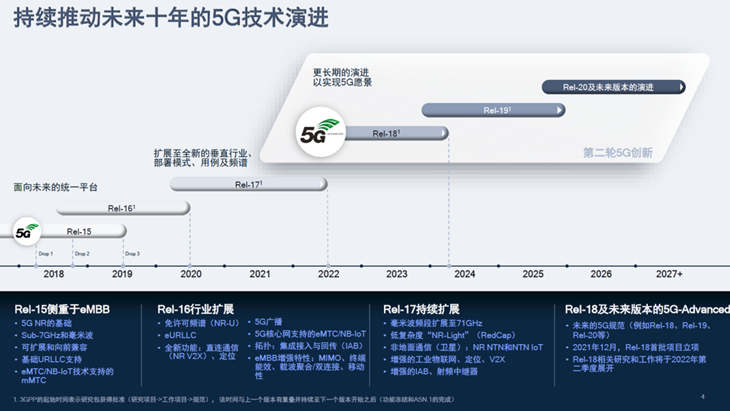The width and height of the screenshot is (730, 411).
Task: Click the 2024 year label
Action: click(465, 274)
